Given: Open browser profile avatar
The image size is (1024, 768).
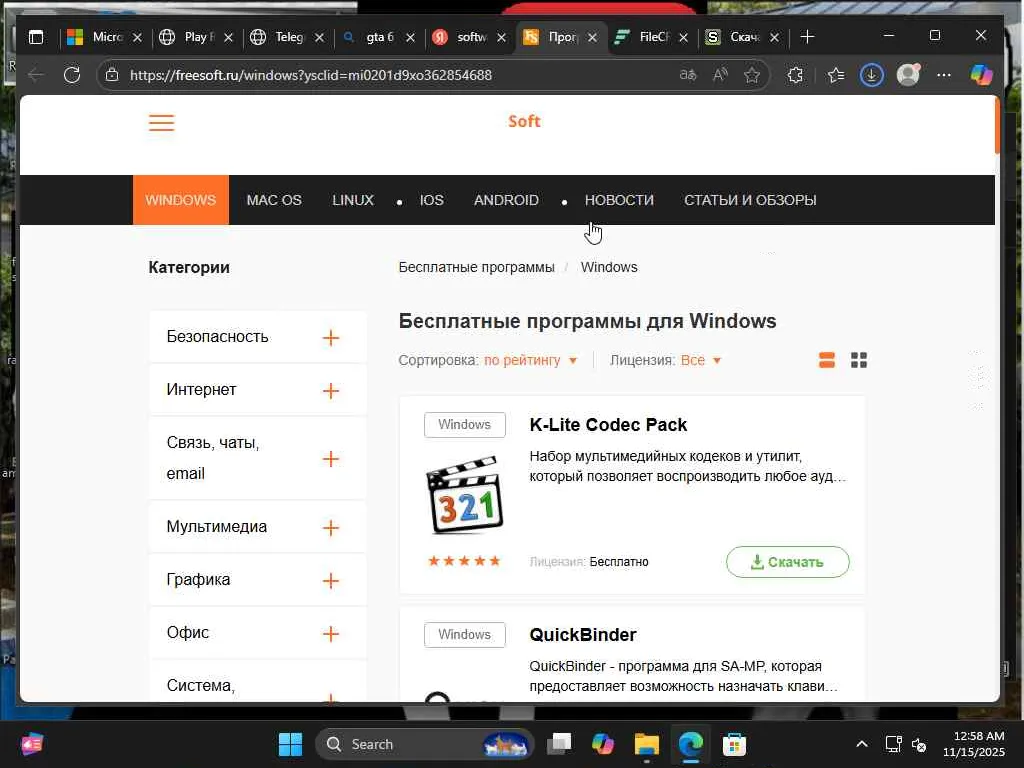Looking at the screenshot, I should pyautogui.click(x=908, y=75).
